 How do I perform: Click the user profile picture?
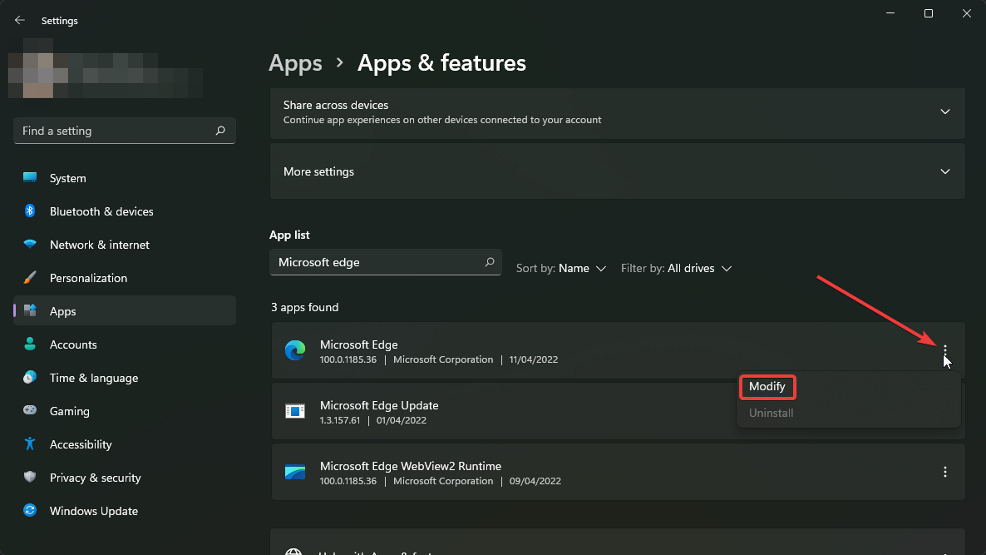point(38,68)
